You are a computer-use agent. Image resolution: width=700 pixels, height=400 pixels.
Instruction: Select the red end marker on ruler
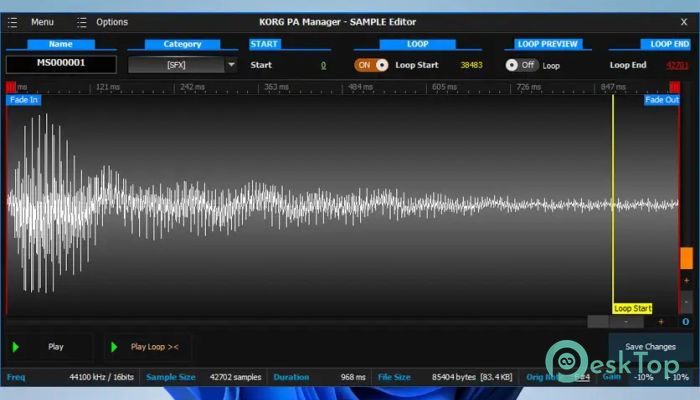point(675,87)
